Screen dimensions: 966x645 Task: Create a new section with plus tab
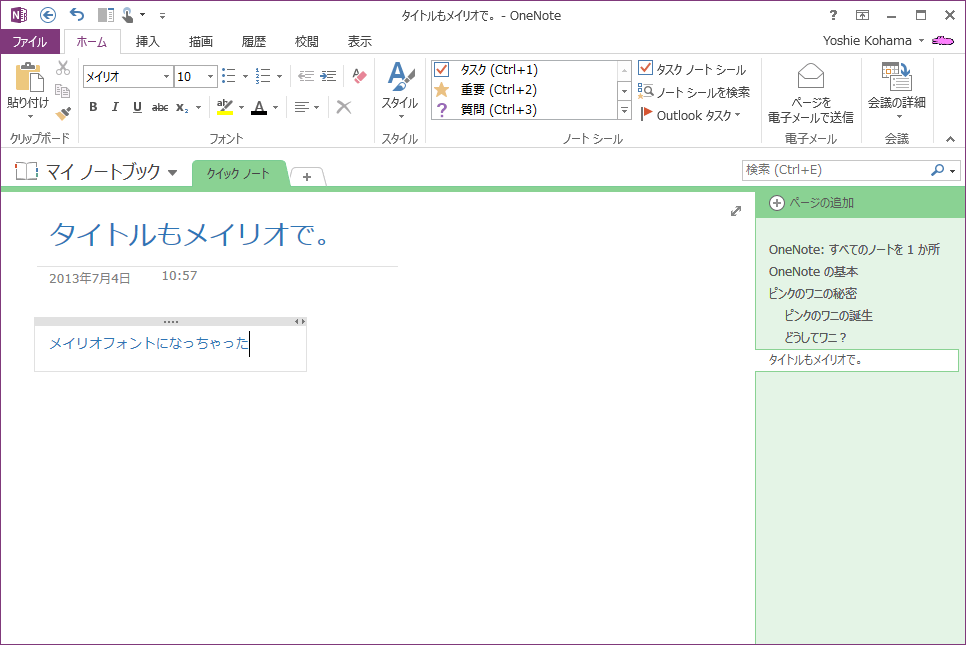307,177
